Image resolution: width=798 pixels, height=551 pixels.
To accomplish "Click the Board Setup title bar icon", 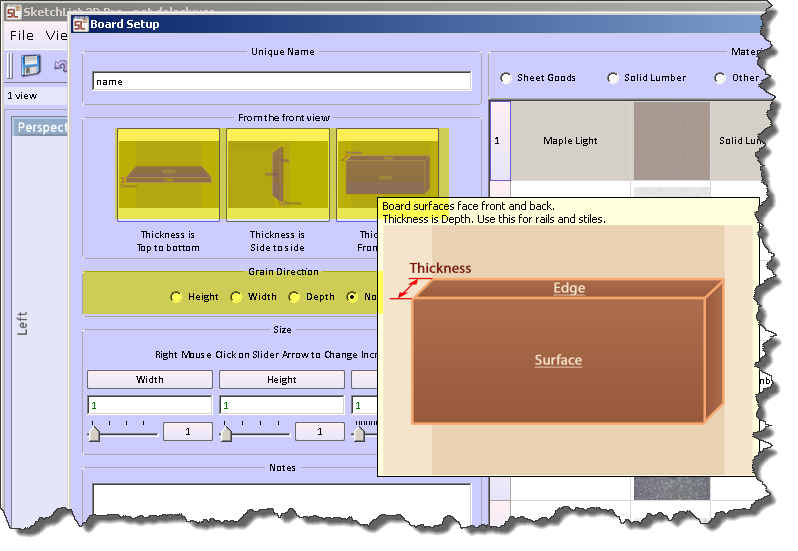I will (80, 24).
